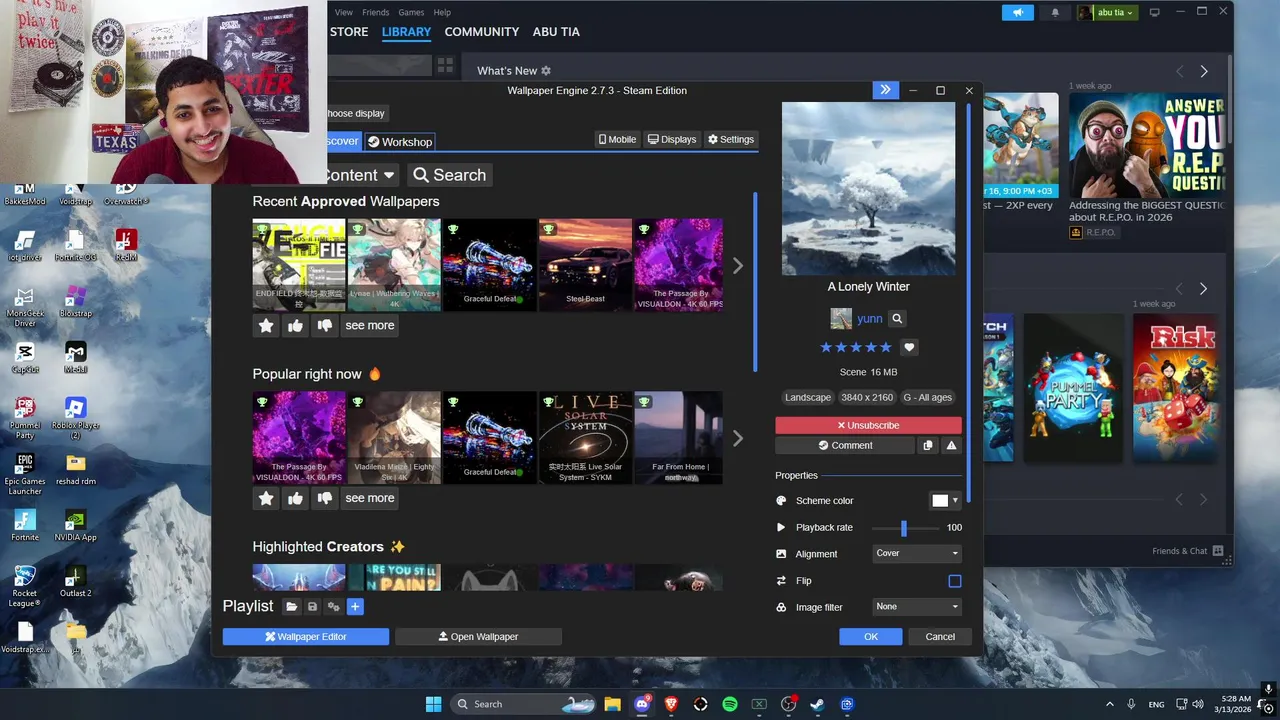This screenshot has width=1280, height=720.
Task: Enable the Flip checkbox
Action: [955, 581]
